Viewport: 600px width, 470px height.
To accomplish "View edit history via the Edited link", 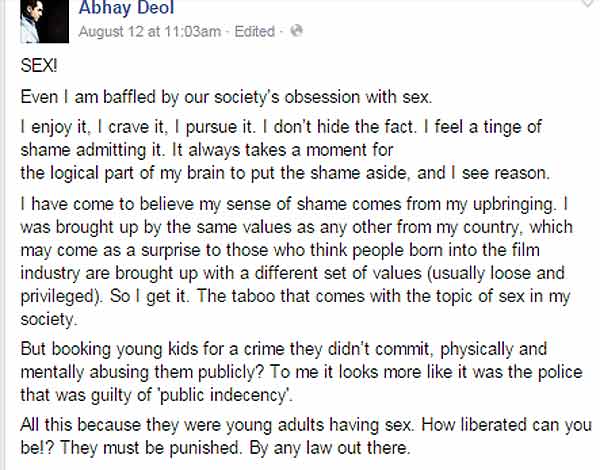I will 254,31.
